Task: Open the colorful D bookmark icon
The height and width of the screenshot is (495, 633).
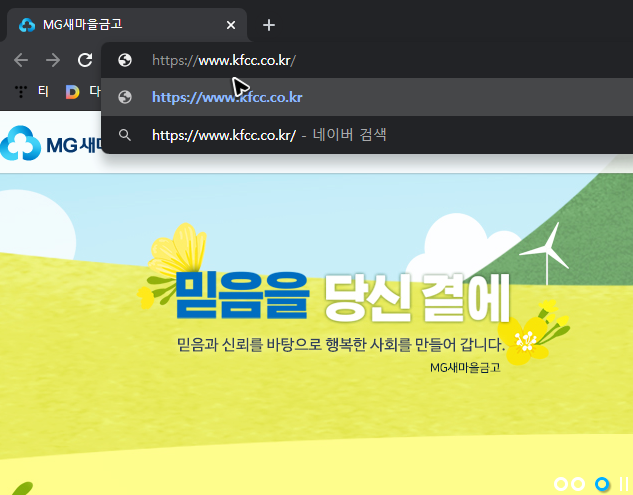Action: click(x=72, y=92)
